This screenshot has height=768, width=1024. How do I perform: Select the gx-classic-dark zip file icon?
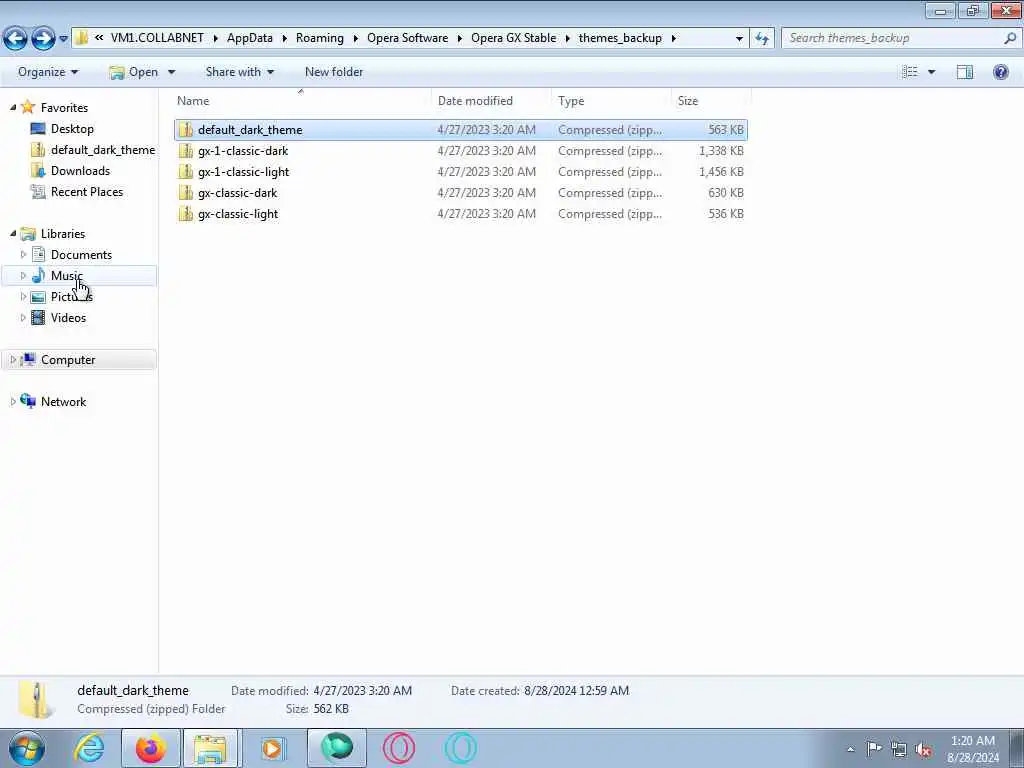(186, 193)
